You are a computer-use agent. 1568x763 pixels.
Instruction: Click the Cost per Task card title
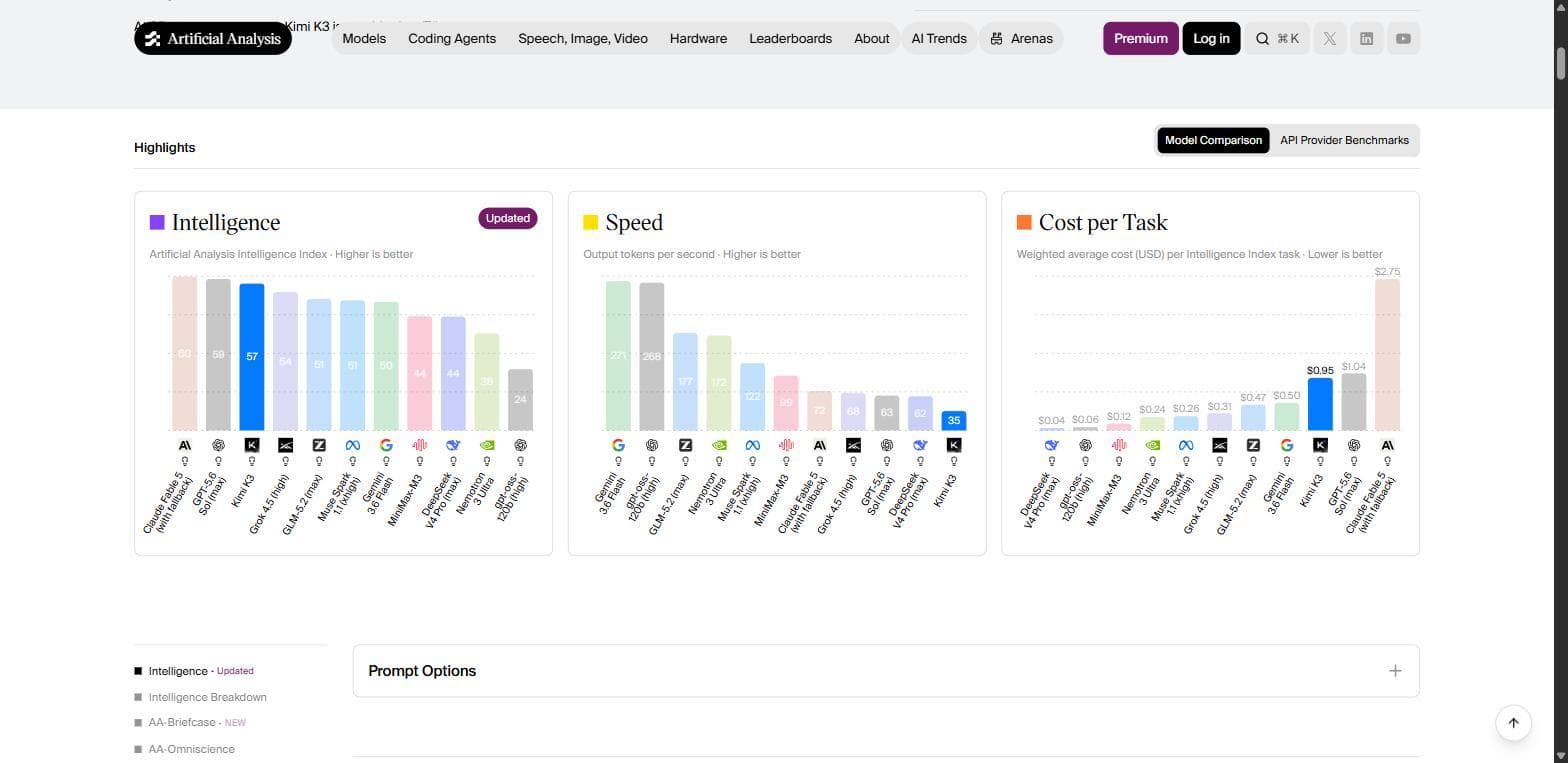click(1103, 222)
